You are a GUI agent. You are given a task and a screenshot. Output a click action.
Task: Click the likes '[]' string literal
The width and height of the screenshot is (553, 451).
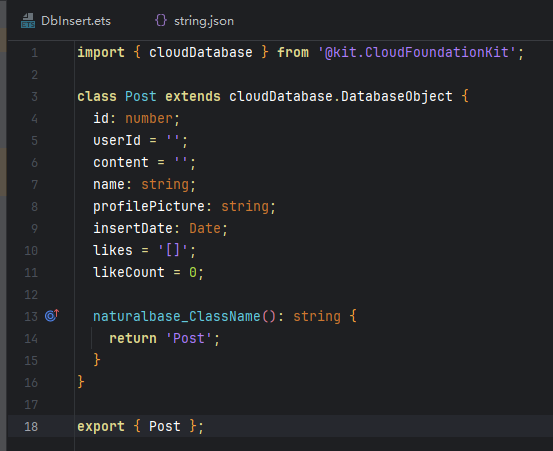[x=173, y=250]
